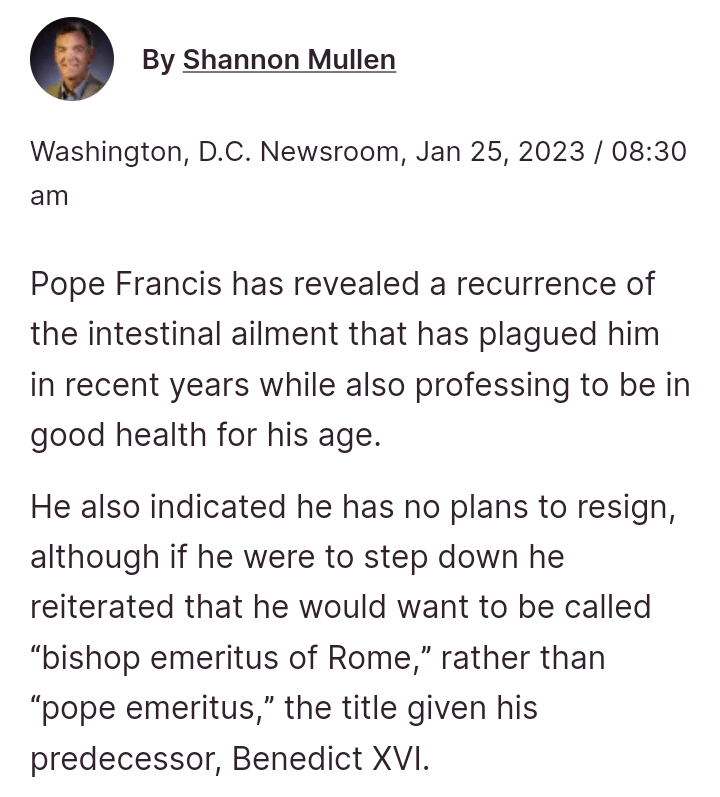Click the phrase "good health for his age"
This screenshot has width=720, height=797.
(x=205, y=437)
